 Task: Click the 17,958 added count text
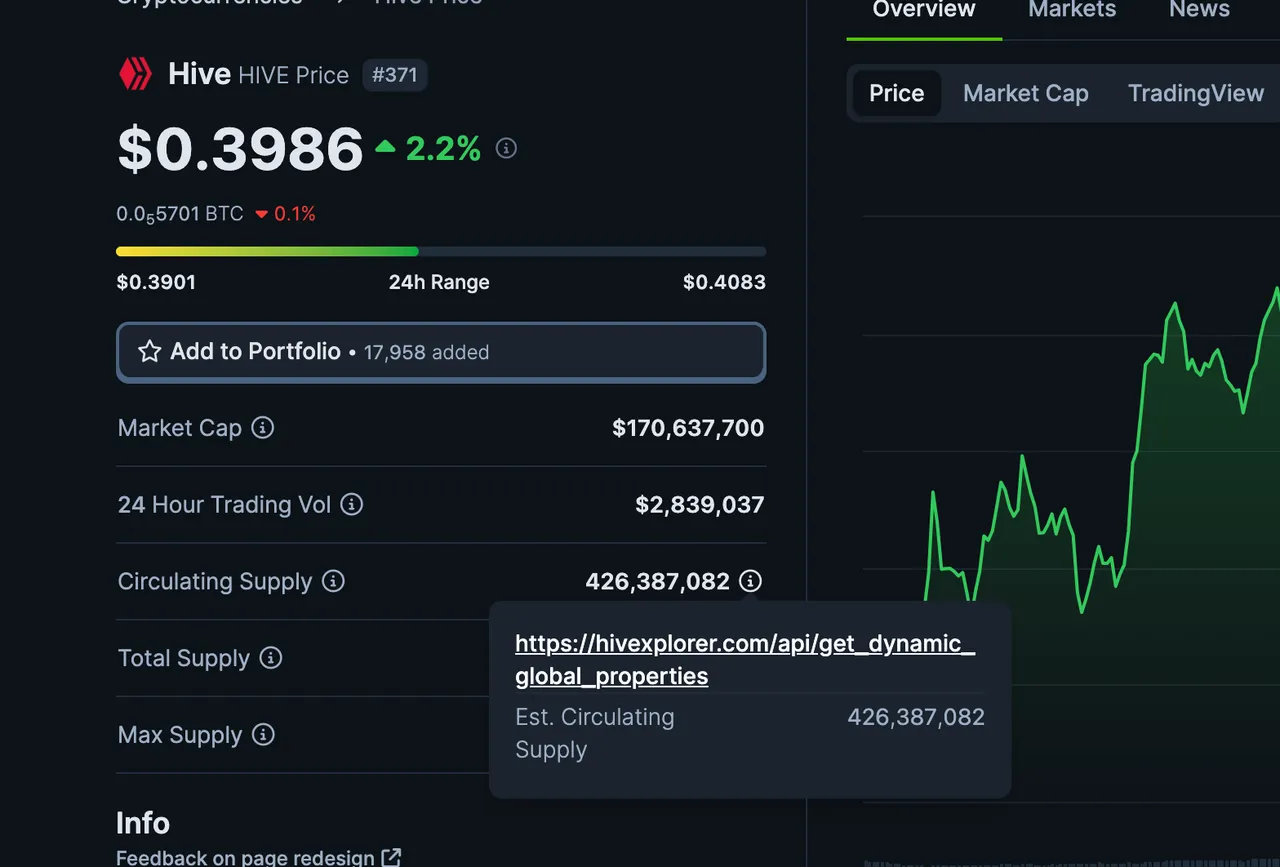tap(426, 352)
